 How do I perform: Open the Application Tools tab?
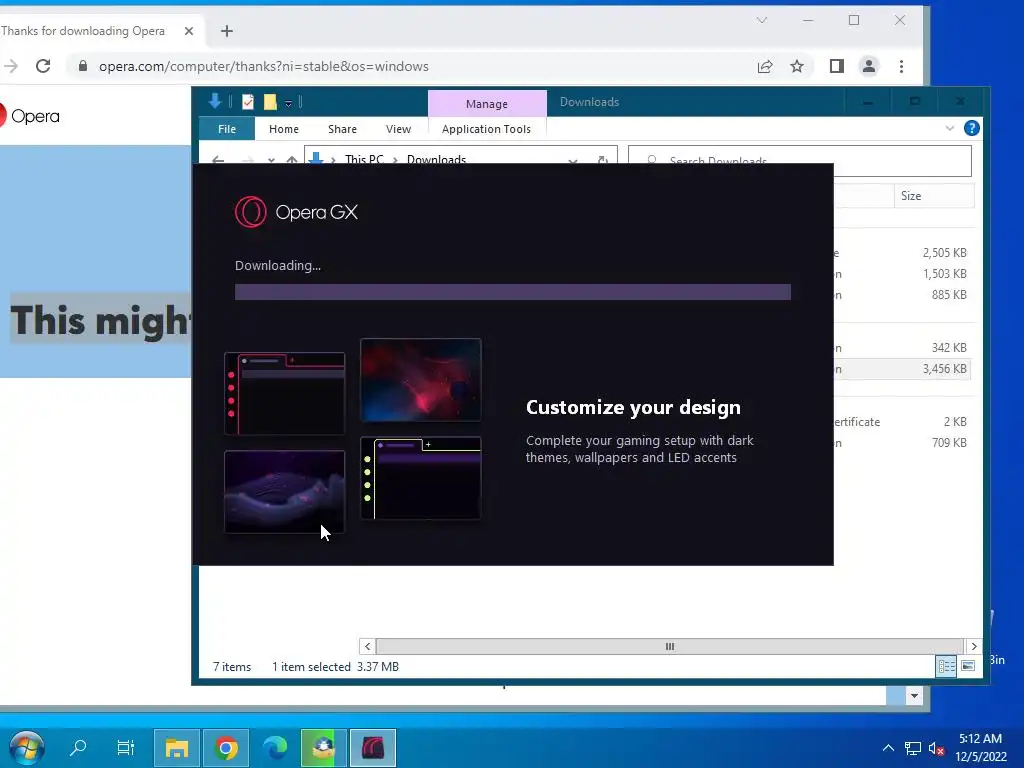pyautogui.click(x=487, y=129)
